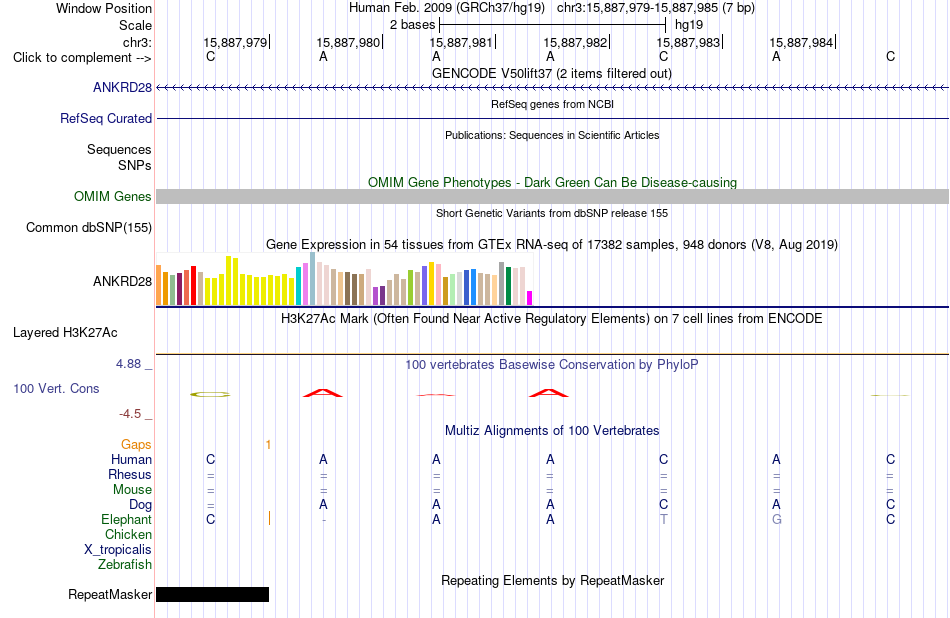The width and height of the screenshot is (950, 618).
Task: Click the ANKRD28 GTEx expression label
Action: point(122,281)
